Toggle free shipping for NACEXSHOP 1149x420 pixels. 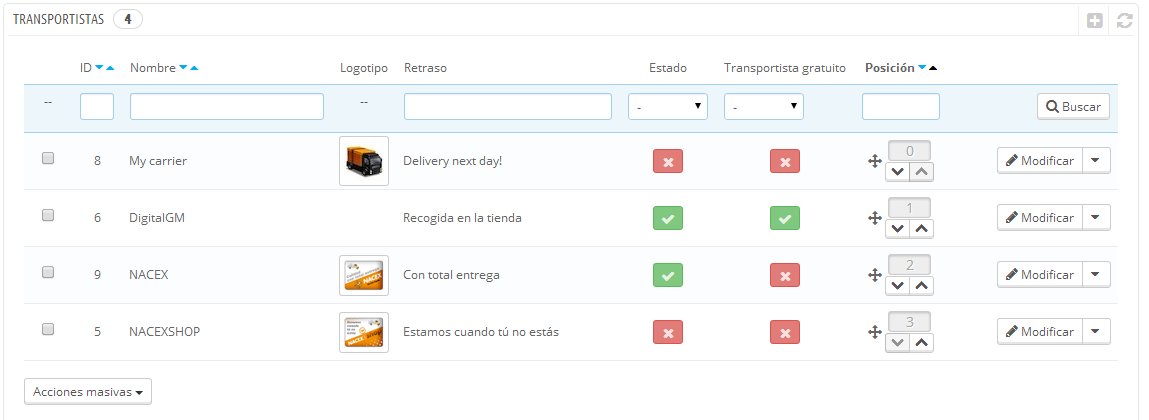pyautogui.click(x=785, y=333)
